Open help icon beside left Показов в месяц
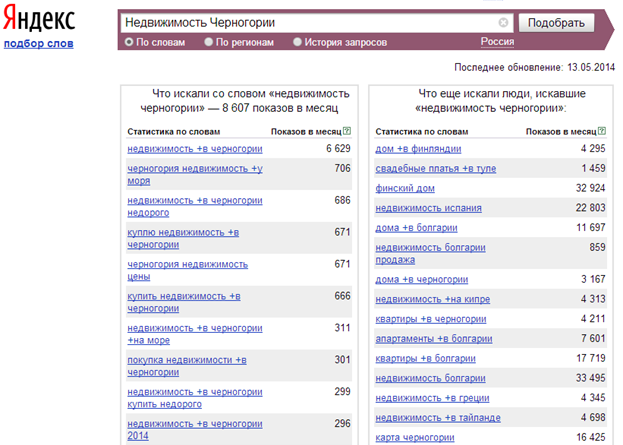This screenshot has height=445, width=623. tap(347, 131)
